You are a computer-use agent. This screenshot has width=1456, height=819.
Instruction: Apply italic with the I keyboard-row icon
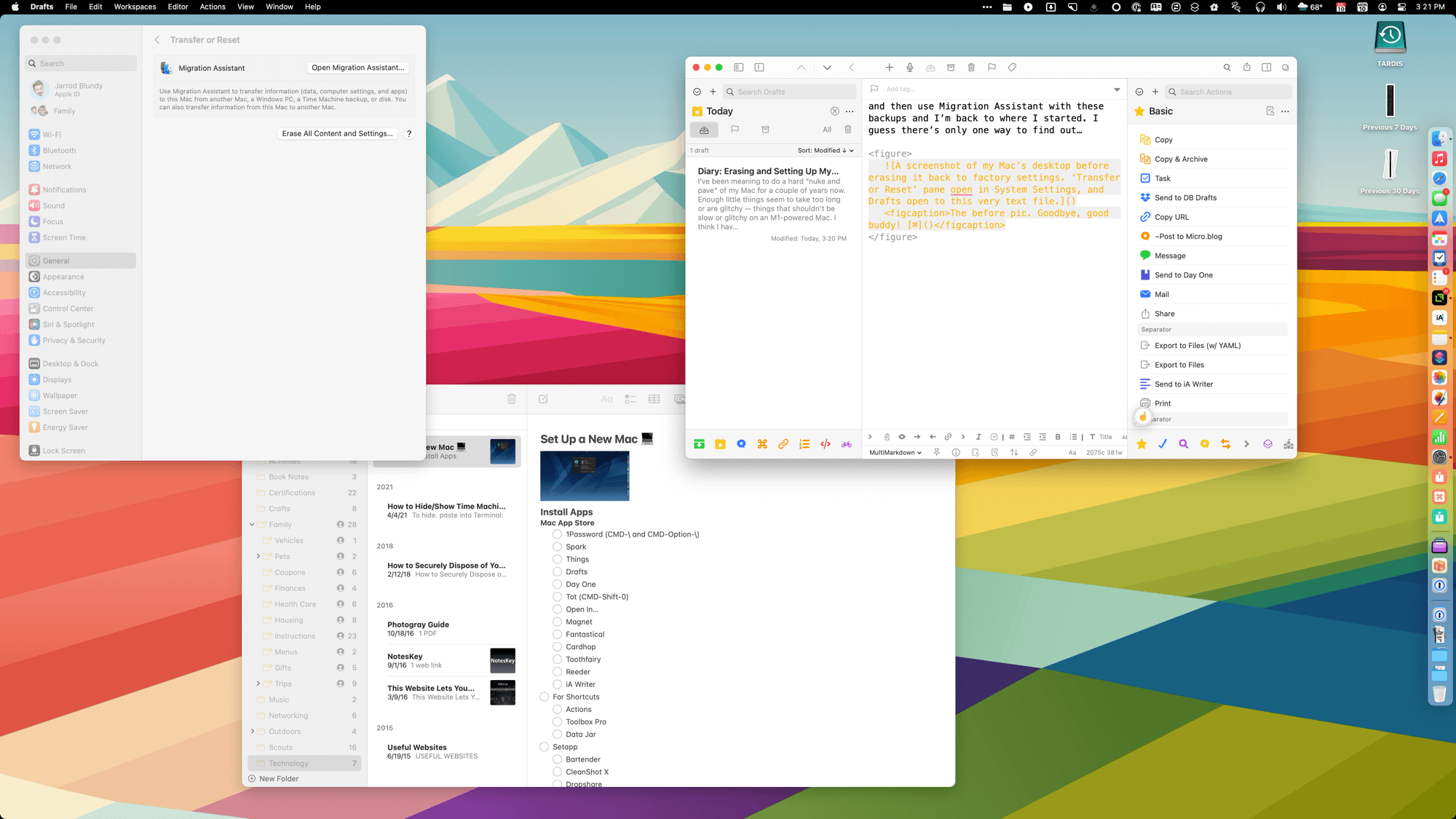(x=978, y=437)
